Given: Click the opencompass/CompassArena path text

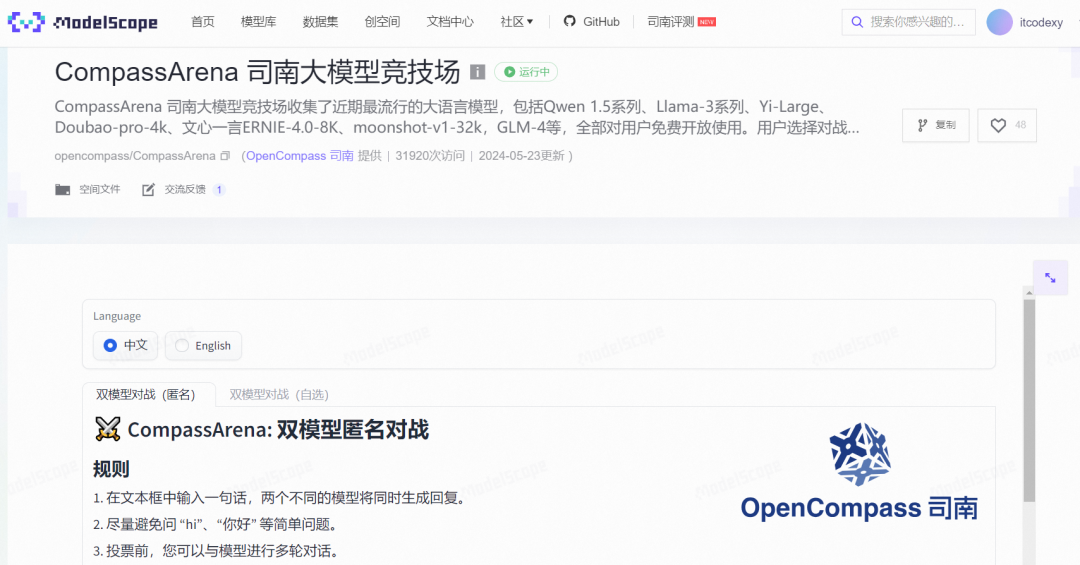Looking at the screenshot, I should click(135, 156).
